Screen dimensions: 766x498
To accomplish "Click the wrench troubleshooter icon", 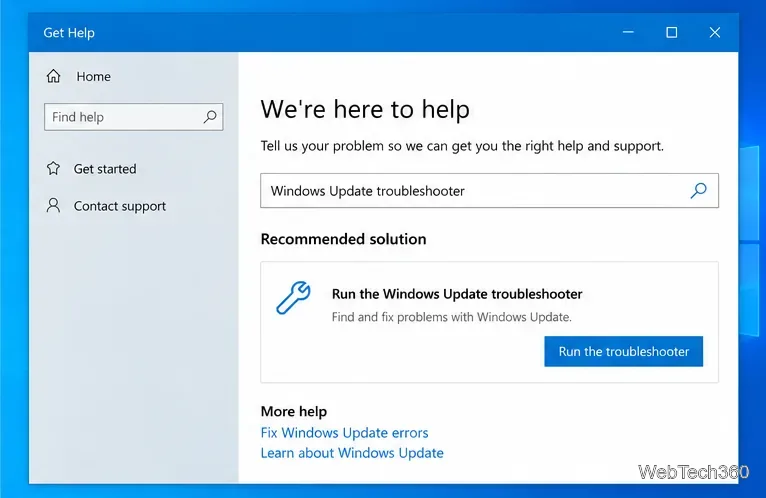I will pos(293,297).
